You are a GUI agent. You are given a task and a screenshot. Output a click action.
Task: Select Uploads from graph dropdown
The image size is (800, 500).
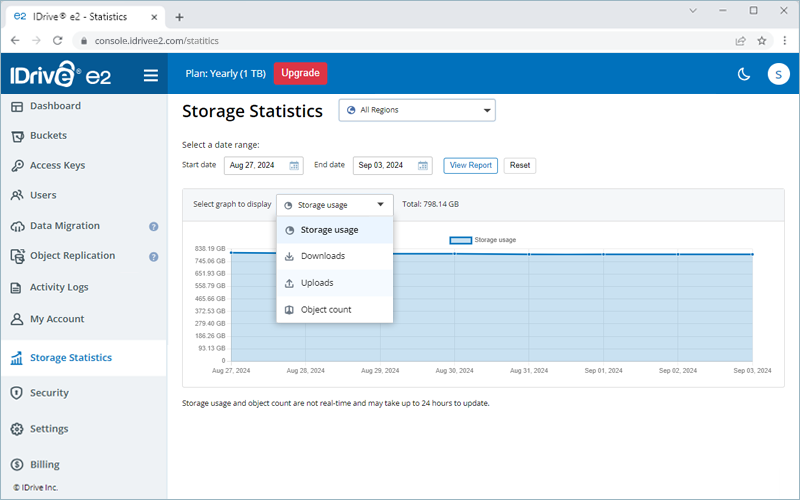coord(317,283)
